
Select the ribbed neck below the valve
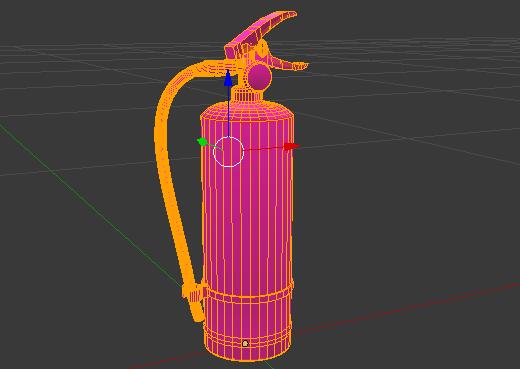pos(248,95)
